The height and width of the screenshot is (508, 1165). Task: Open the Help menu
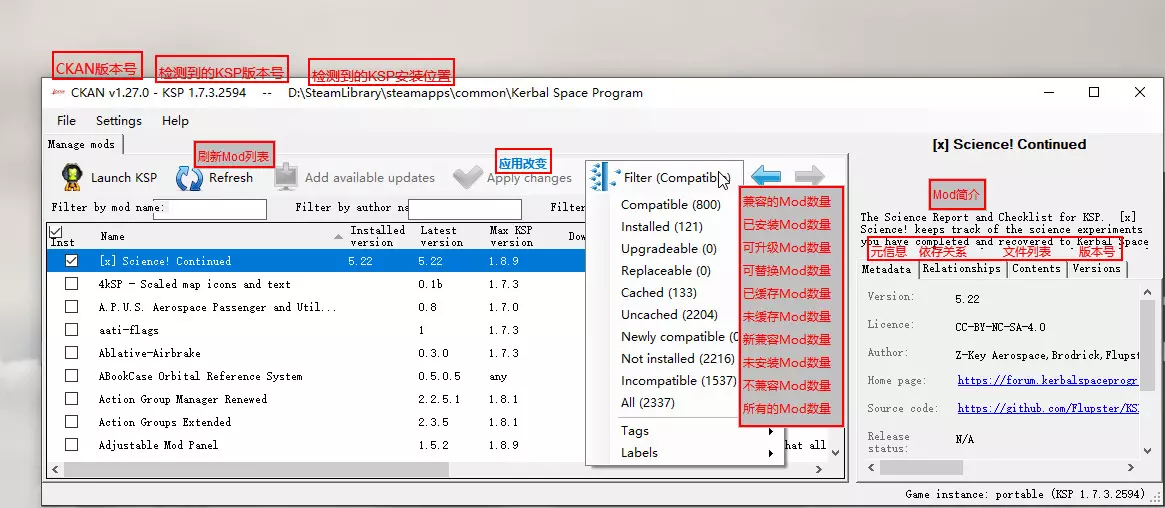(x=175, y=120)
